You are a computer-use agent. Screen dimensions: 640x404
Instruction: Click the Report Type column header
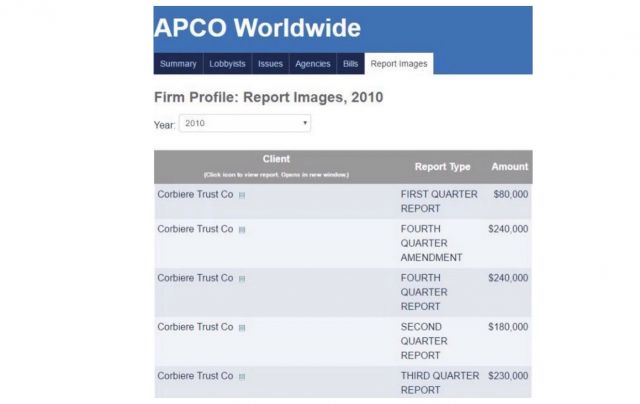tap(442, 167)
